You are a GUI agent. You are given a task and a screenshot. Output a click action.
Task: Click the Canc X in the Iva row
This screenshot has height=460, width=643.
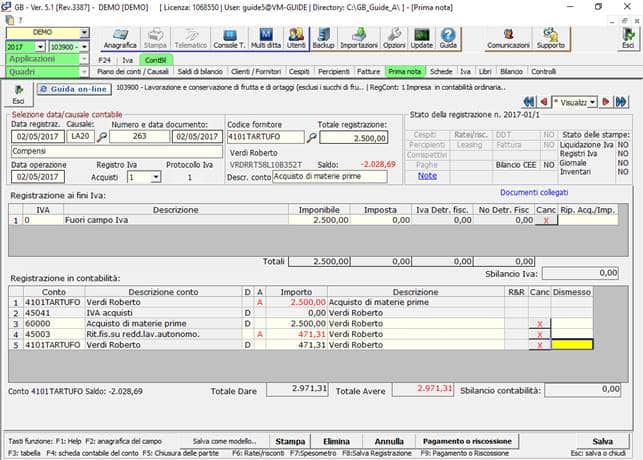546,221
